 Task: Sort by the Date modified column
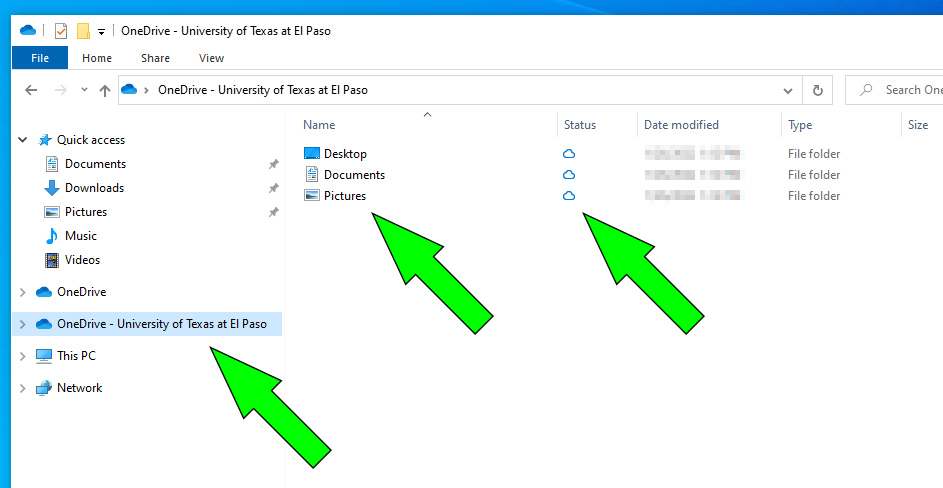pos(681,125)
